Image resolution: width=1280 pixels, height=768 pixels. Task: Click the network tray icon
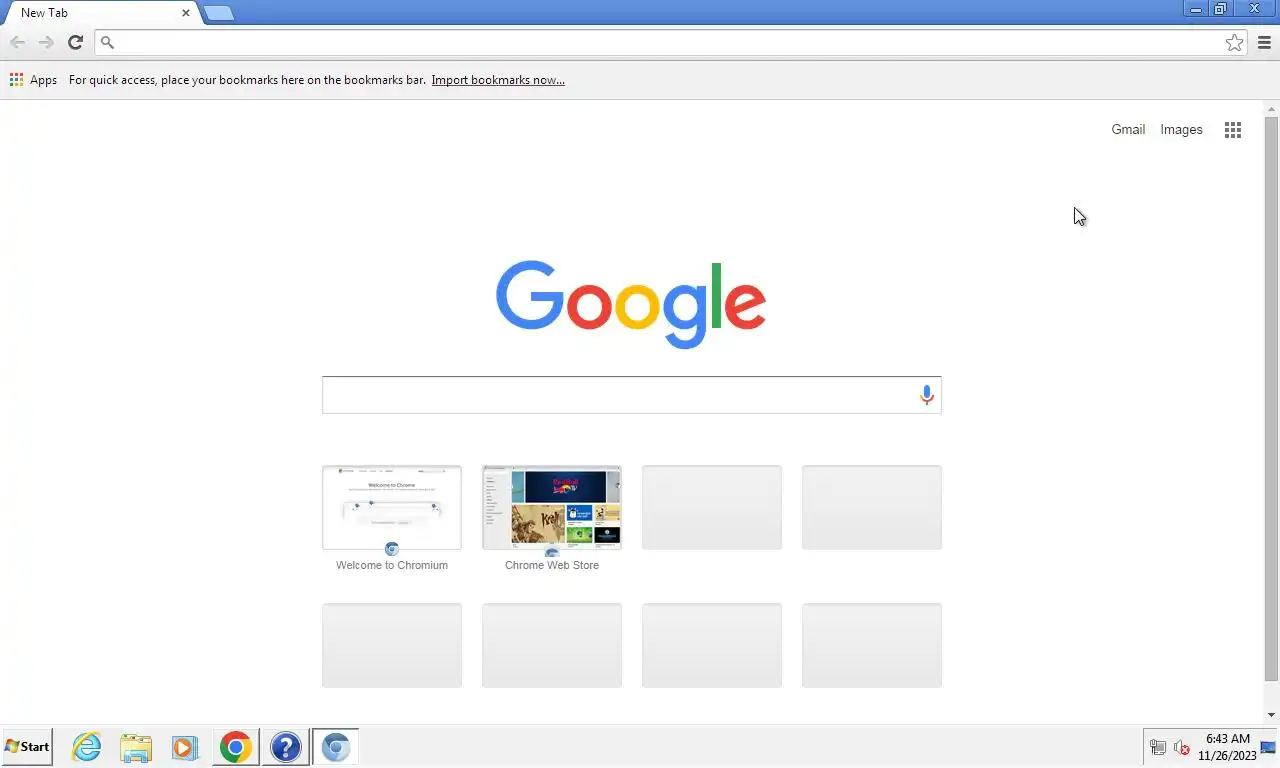1158,747
